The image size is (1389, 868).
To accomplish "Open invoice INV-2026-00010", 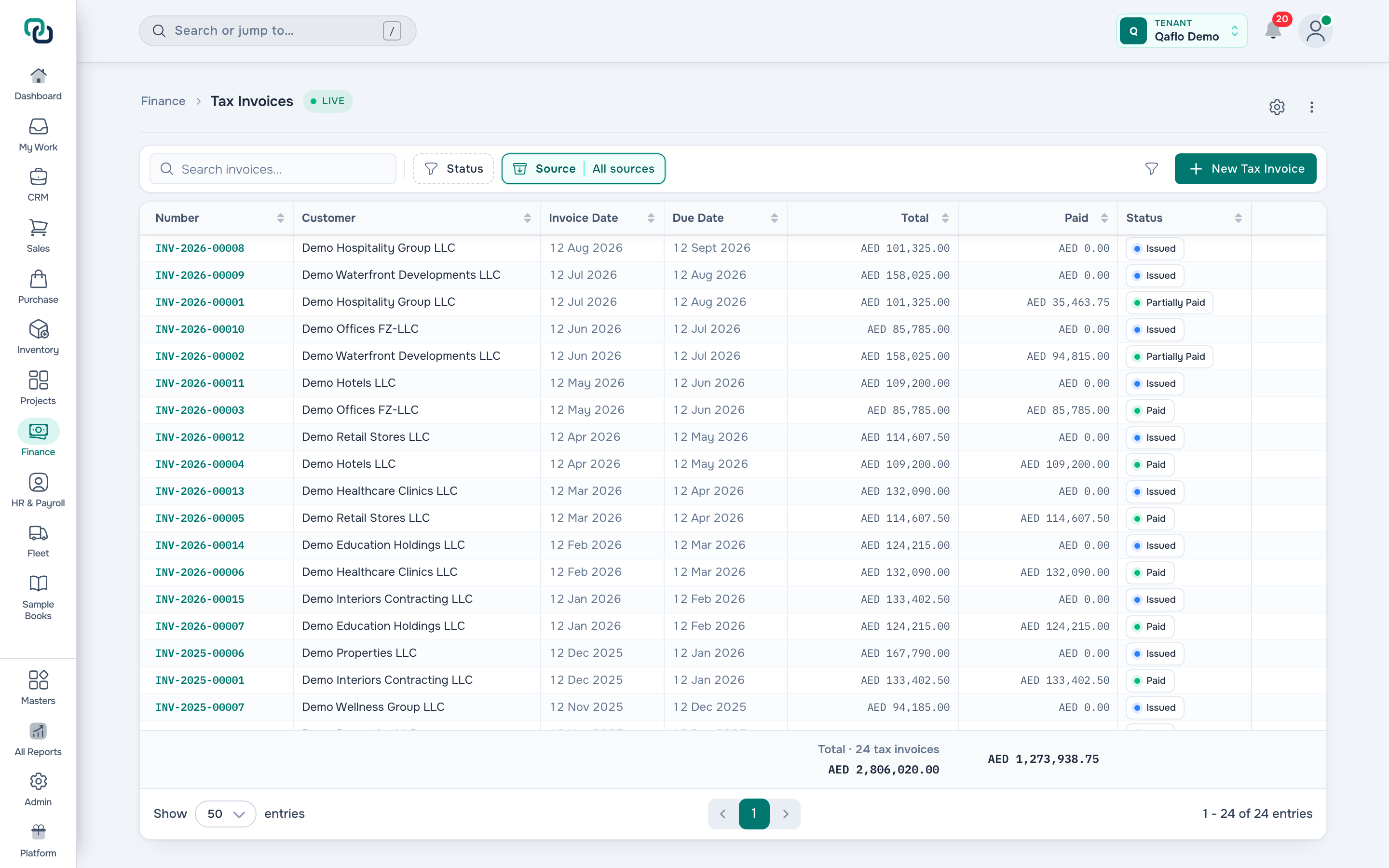I will pyautogui.click(x=200, y=329).
